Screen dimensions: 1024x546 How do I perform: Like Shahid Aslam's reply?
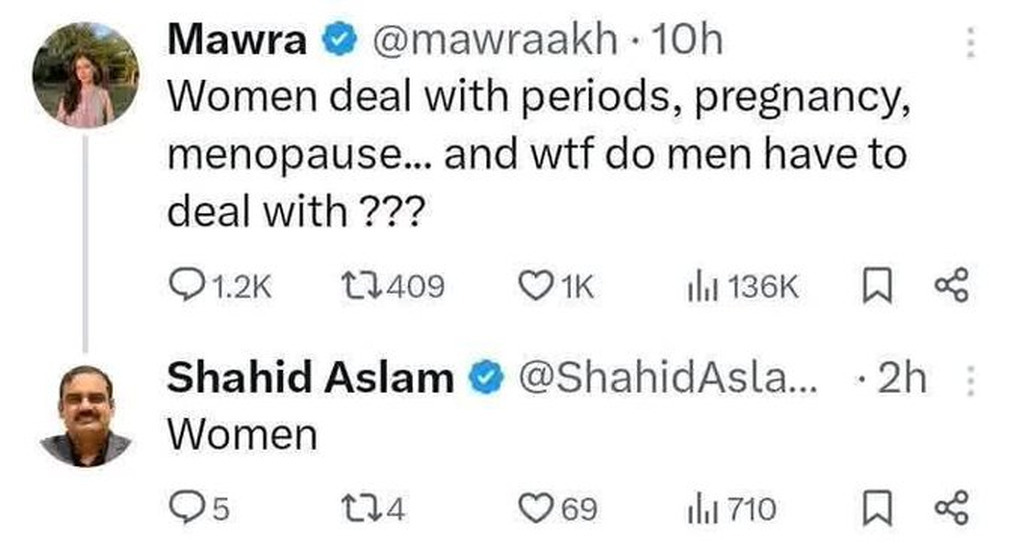coord(538,510)
